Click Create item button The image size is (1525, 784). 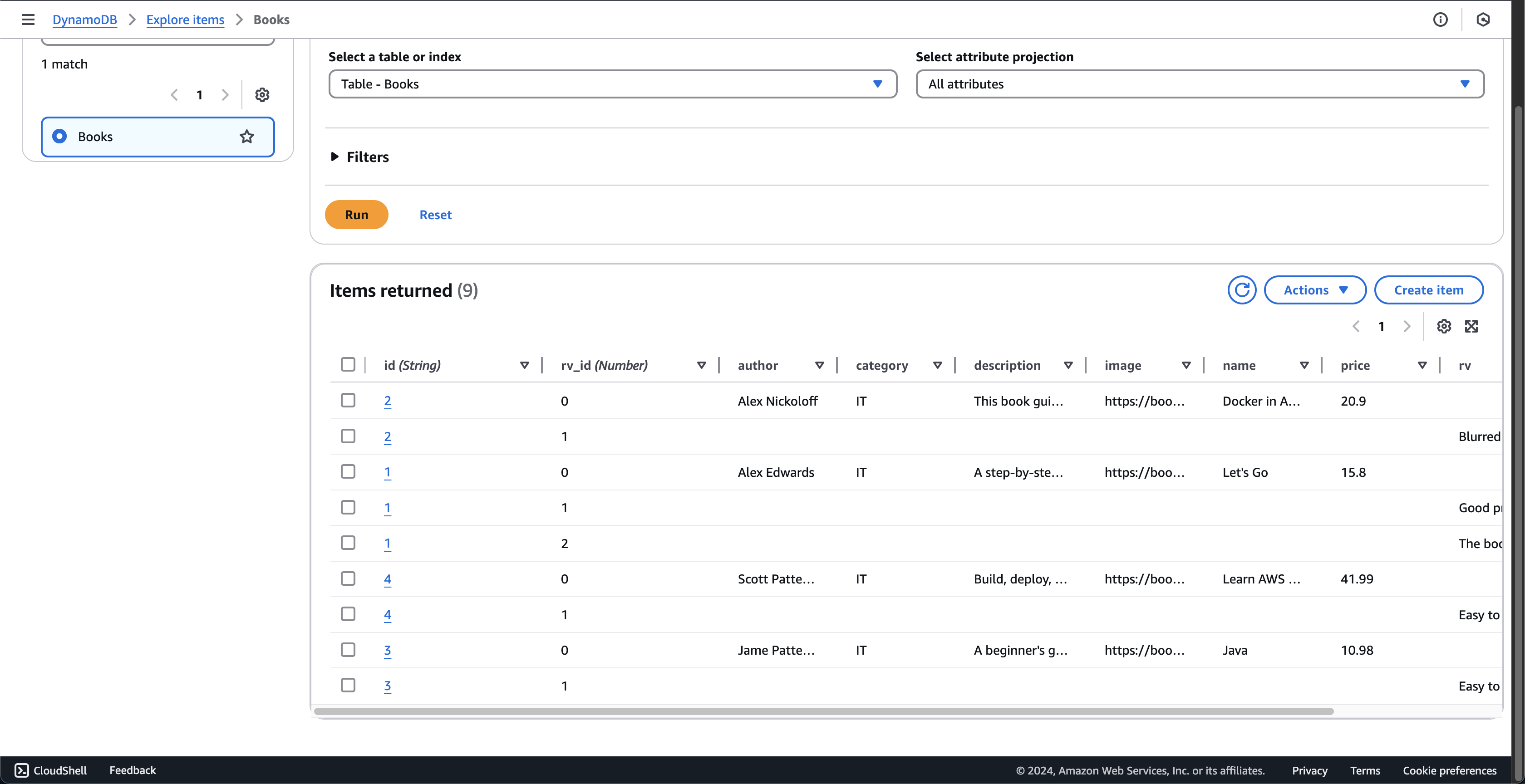point(1428,290)
